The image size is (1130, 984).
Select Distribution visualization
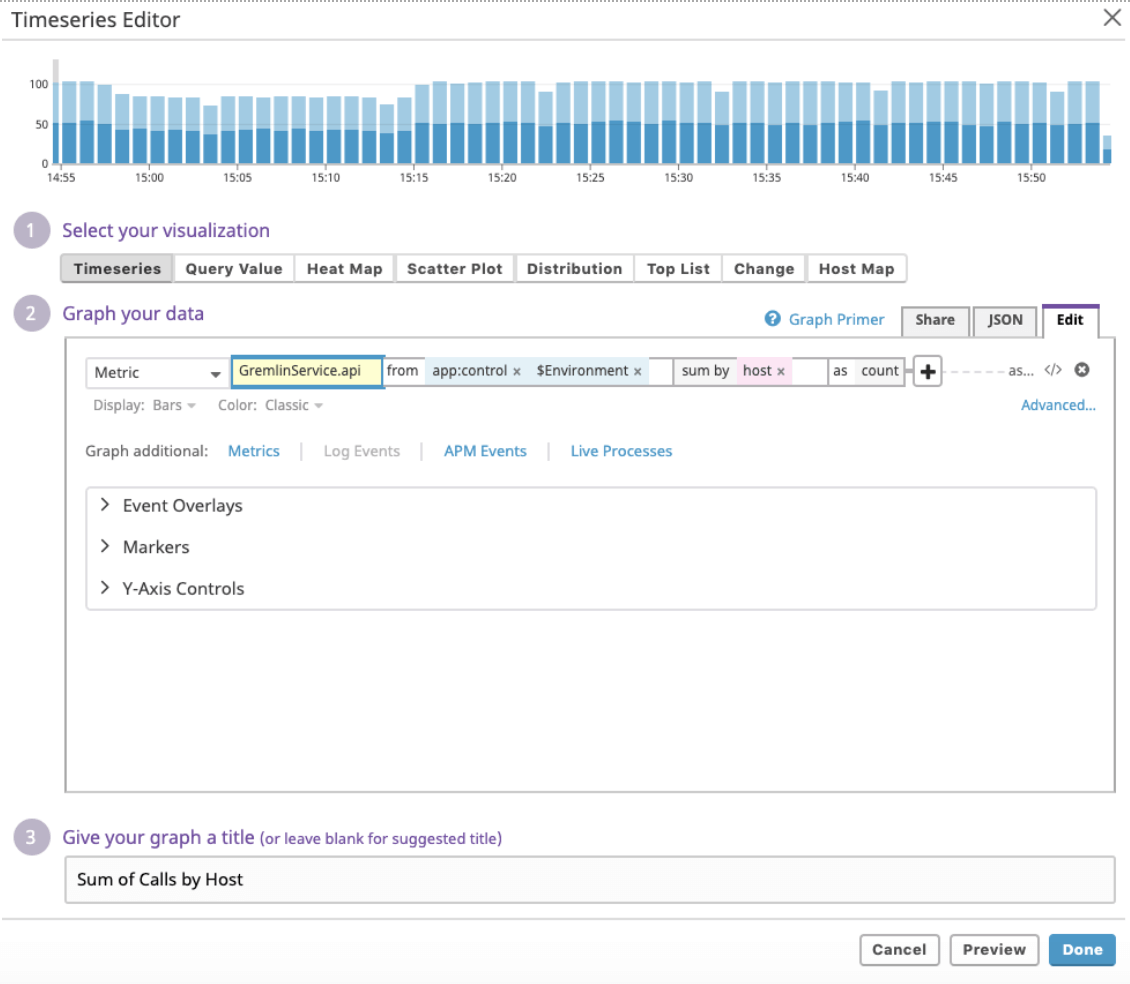574,269
